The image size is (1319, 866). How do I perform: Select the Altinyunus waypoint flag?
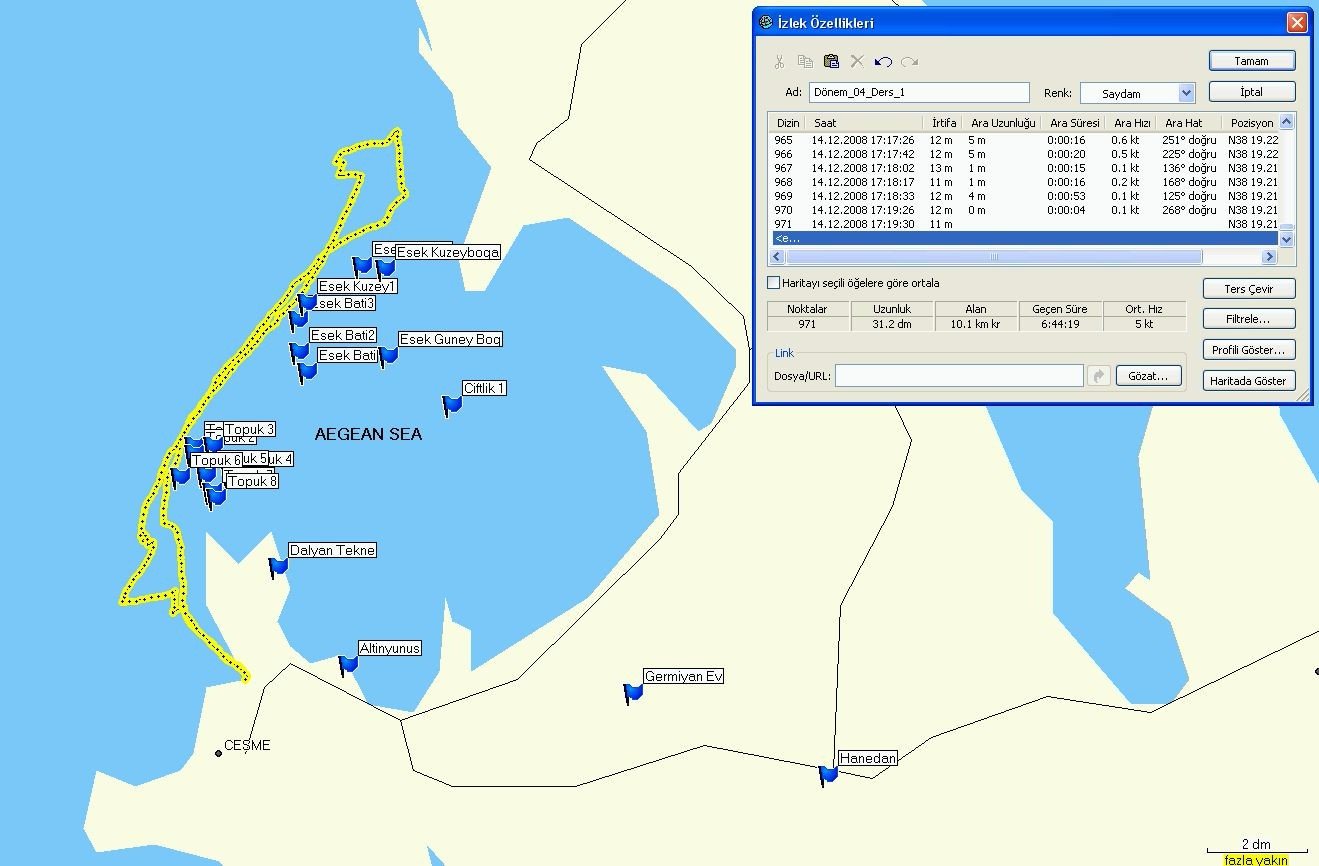[347, 664]
